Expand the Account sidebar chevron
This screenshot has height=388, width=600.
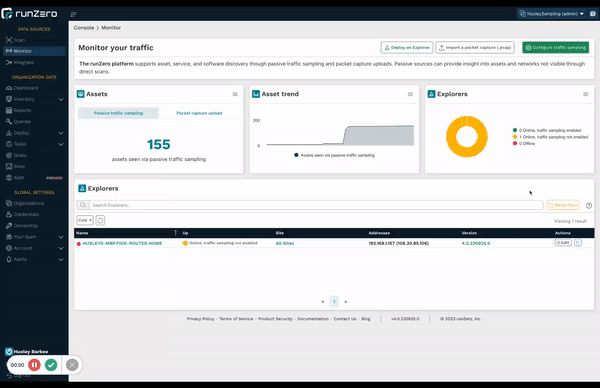pyautogui.click(x=61, y=248)
